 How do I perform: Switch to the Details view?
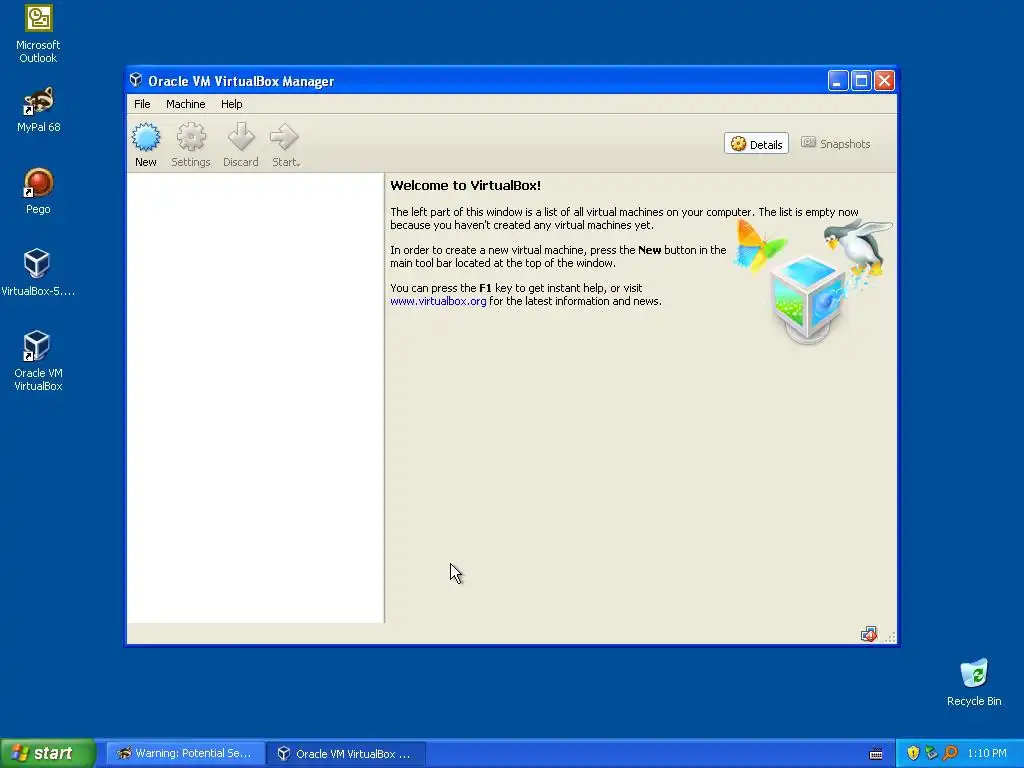pyautogui.click(x=756, y=144)
